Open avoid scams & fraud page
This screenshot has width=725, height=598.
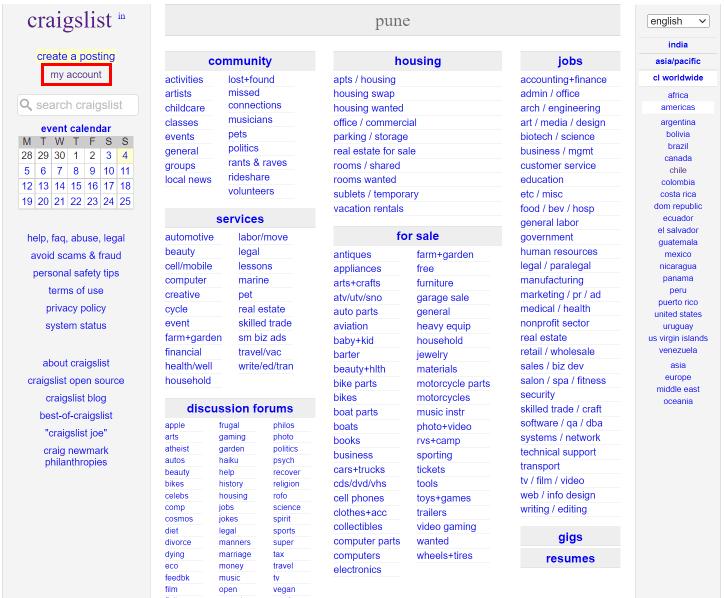tap(76, 255)
